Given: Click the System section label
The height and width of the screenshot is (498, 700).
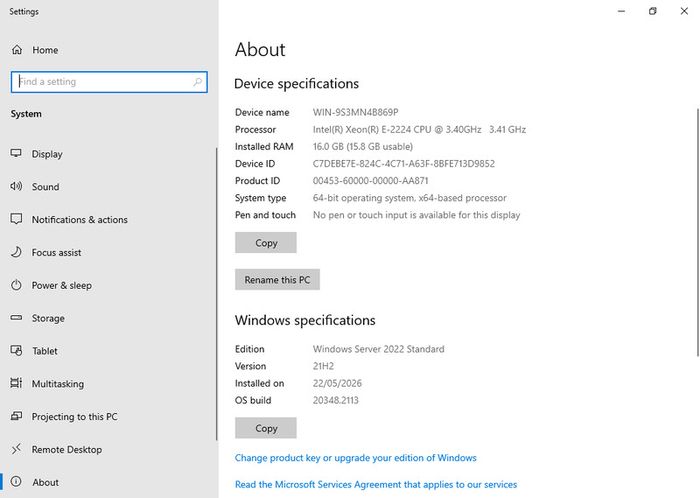Looking at the screenshot, I should click(26, 114).
